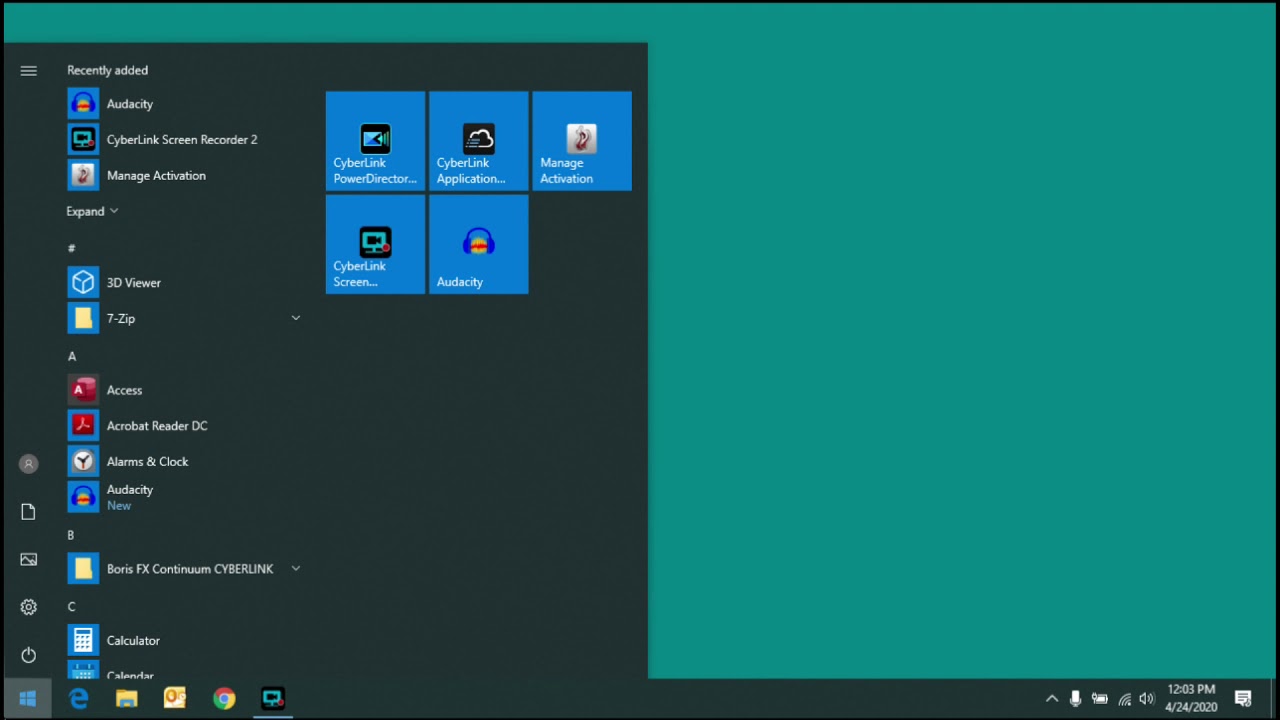Open the network Wi-Fi tray icon
This screenshot has height=720, width=1280.
1124,699
